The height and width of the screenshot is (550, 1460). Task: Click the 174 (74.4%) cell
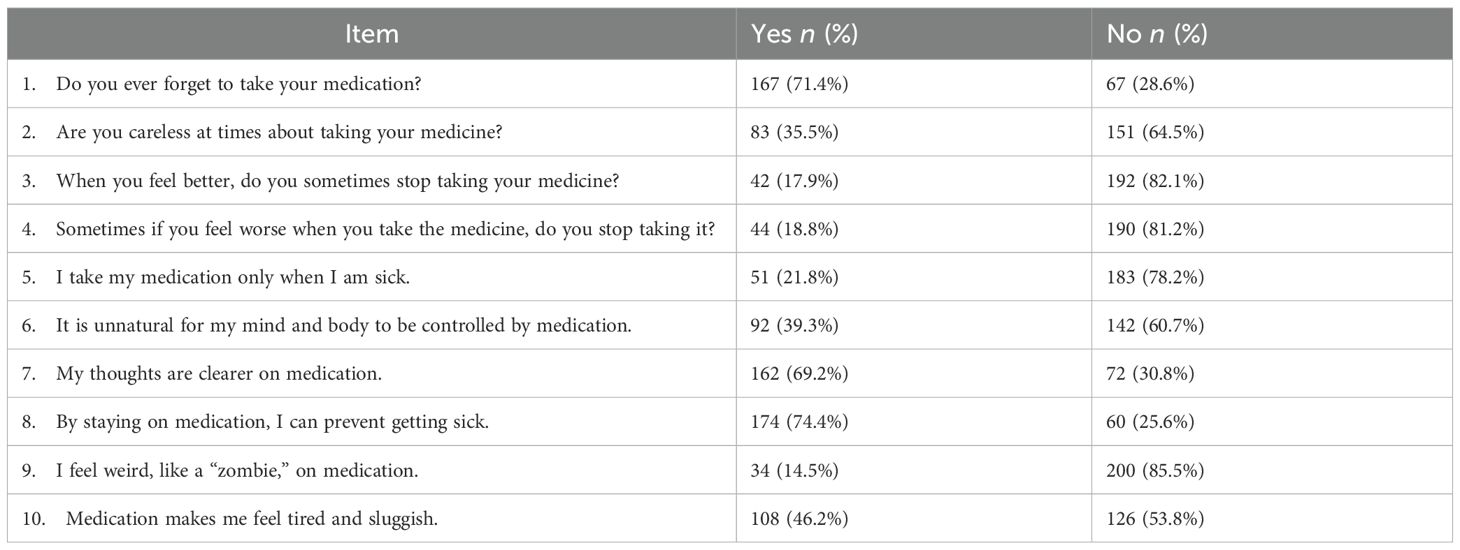coord(800,421)
